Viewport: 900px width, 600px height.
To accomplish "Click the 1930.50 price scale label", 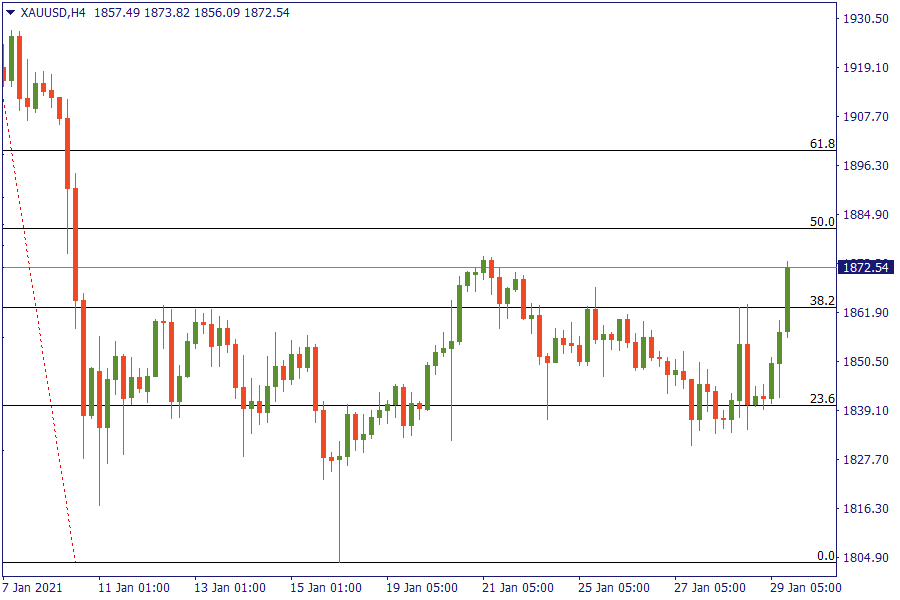I will point(865,19).
